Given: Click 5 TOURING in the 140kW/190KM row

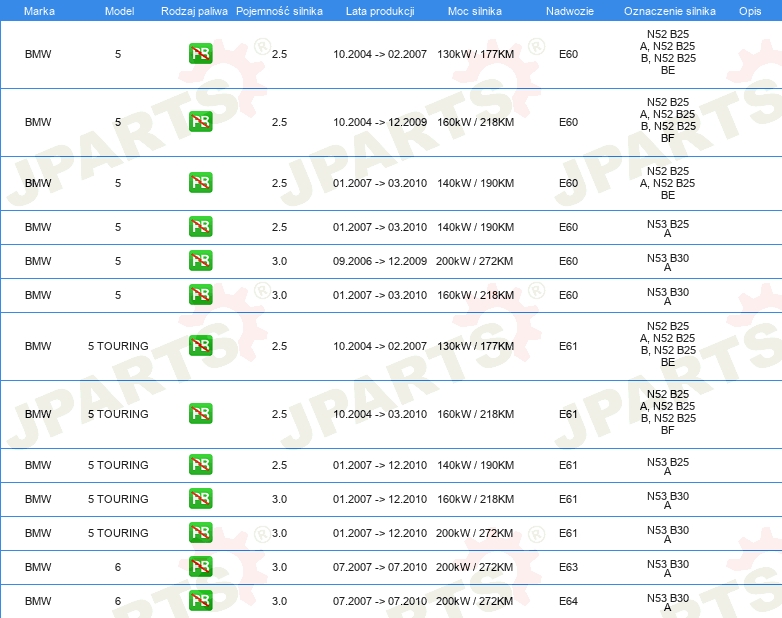Looking at the screenshot, I should (x=118, y=465).
